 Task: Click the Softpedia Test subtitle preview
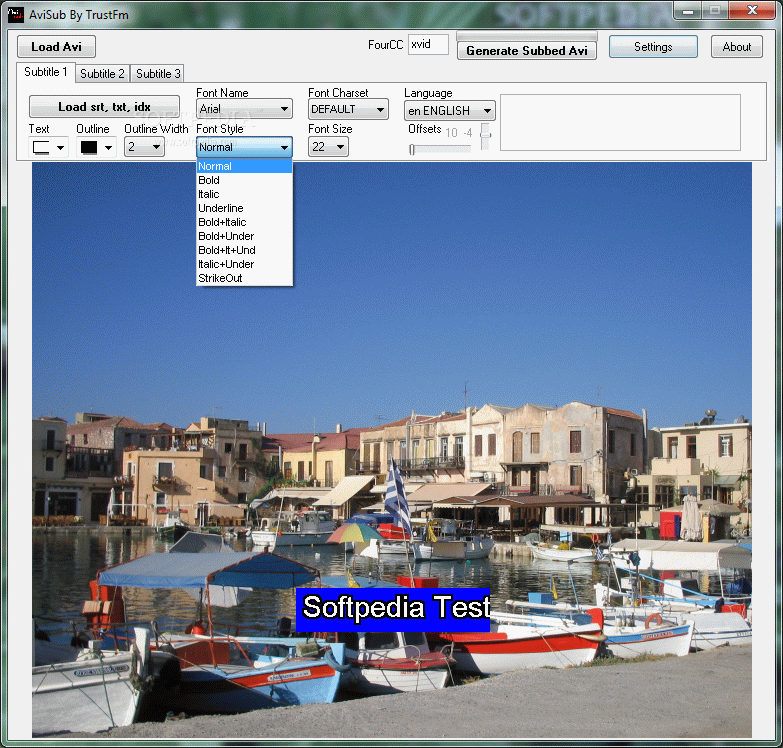point(393,610)
